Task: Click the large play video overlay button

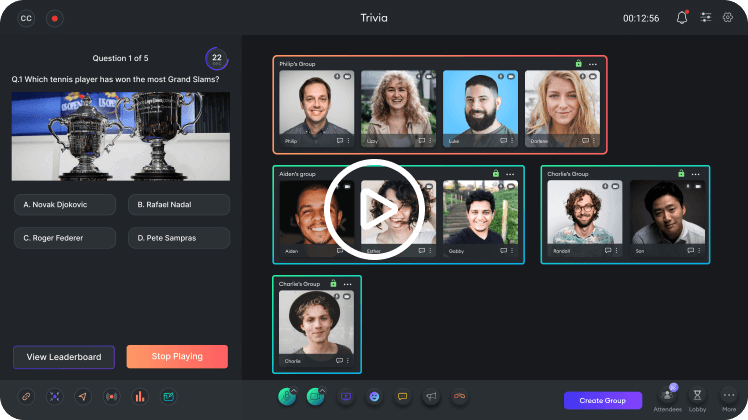Action: 374,210
